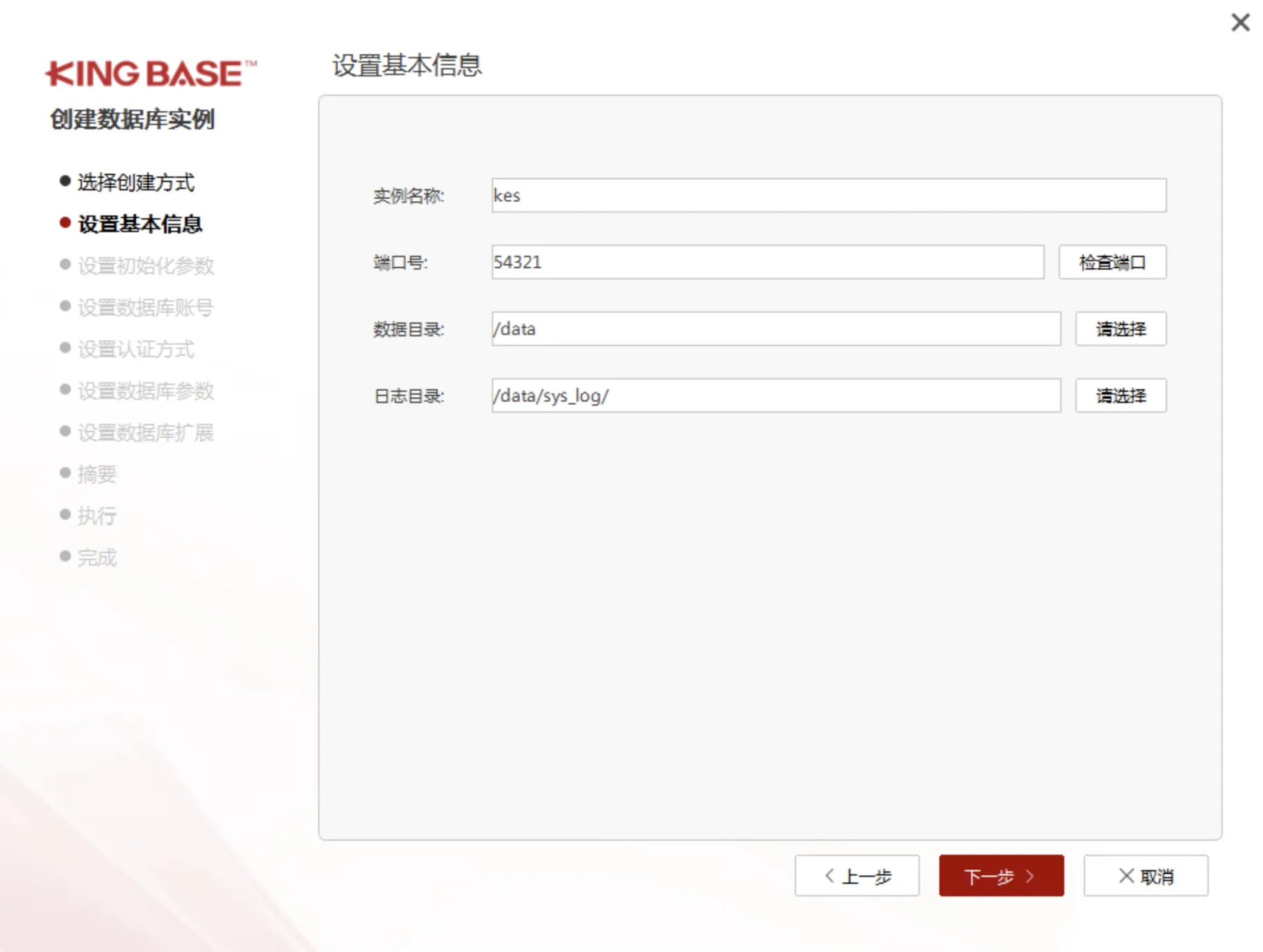1263x952 pixels.
Task: Select the 设置认证方式 step in sidebar
Action: [136, 349]
